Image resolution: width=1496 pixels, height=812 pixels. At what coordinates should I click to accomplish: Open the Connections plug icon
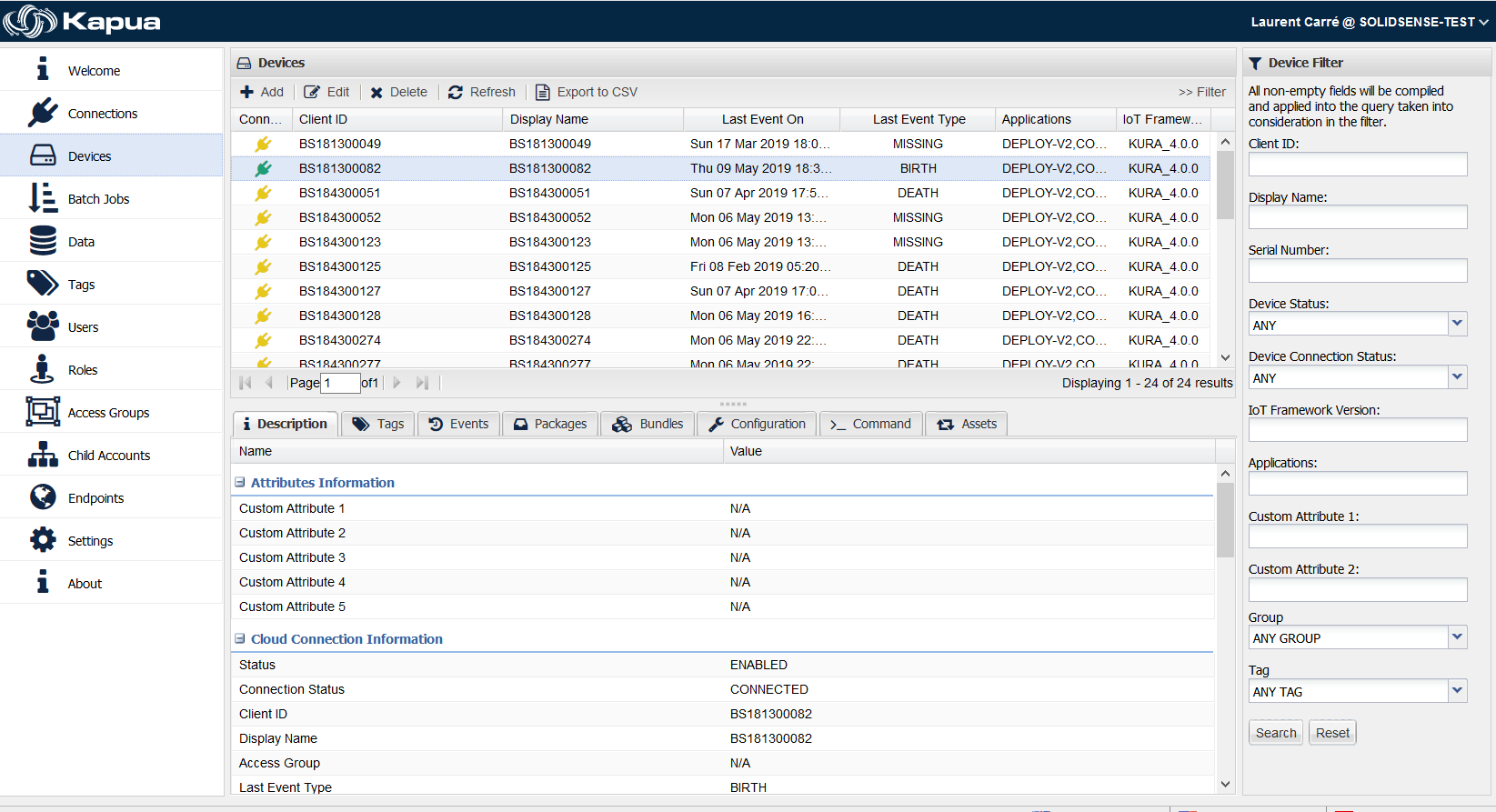[43, 113]
